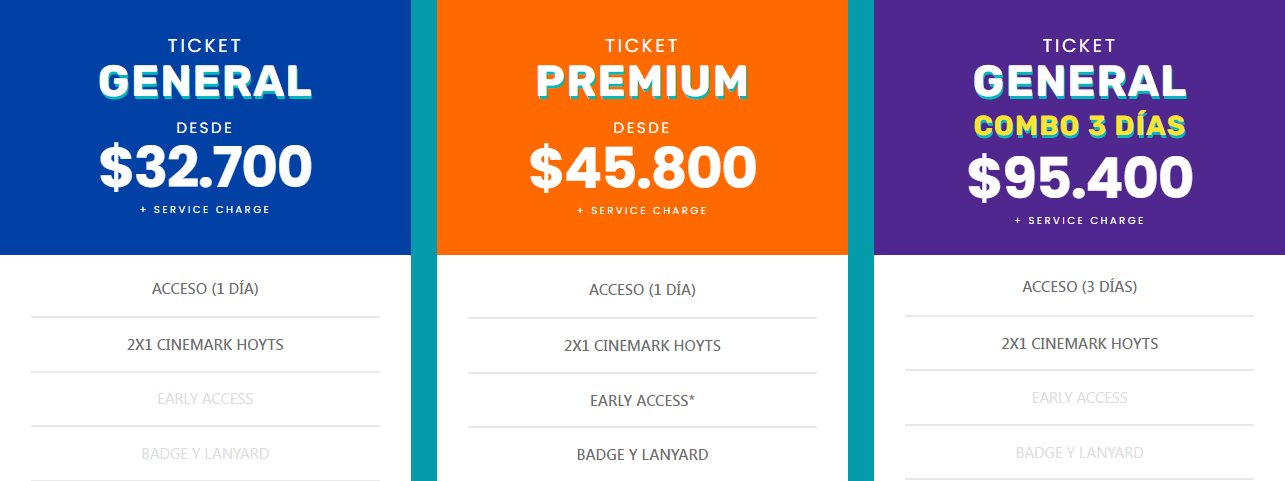Click Acceso (1 Día) in Premium column
Viewport: 1285px width, 481px height.
tap(642, 290)
